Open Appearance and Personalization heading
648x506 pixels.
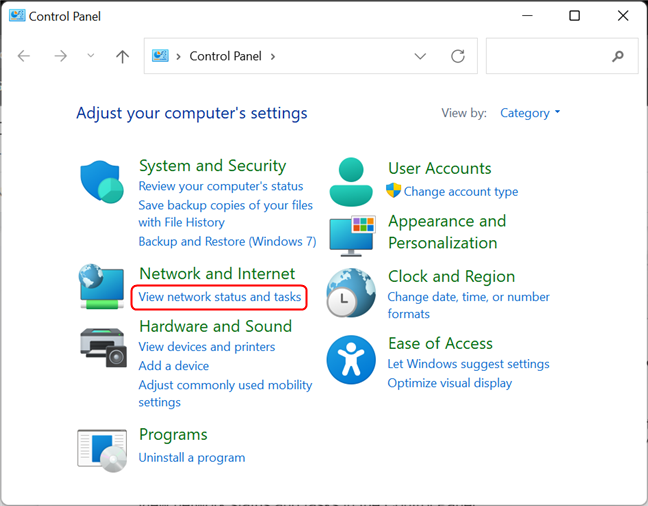click(x=447, y=232)
